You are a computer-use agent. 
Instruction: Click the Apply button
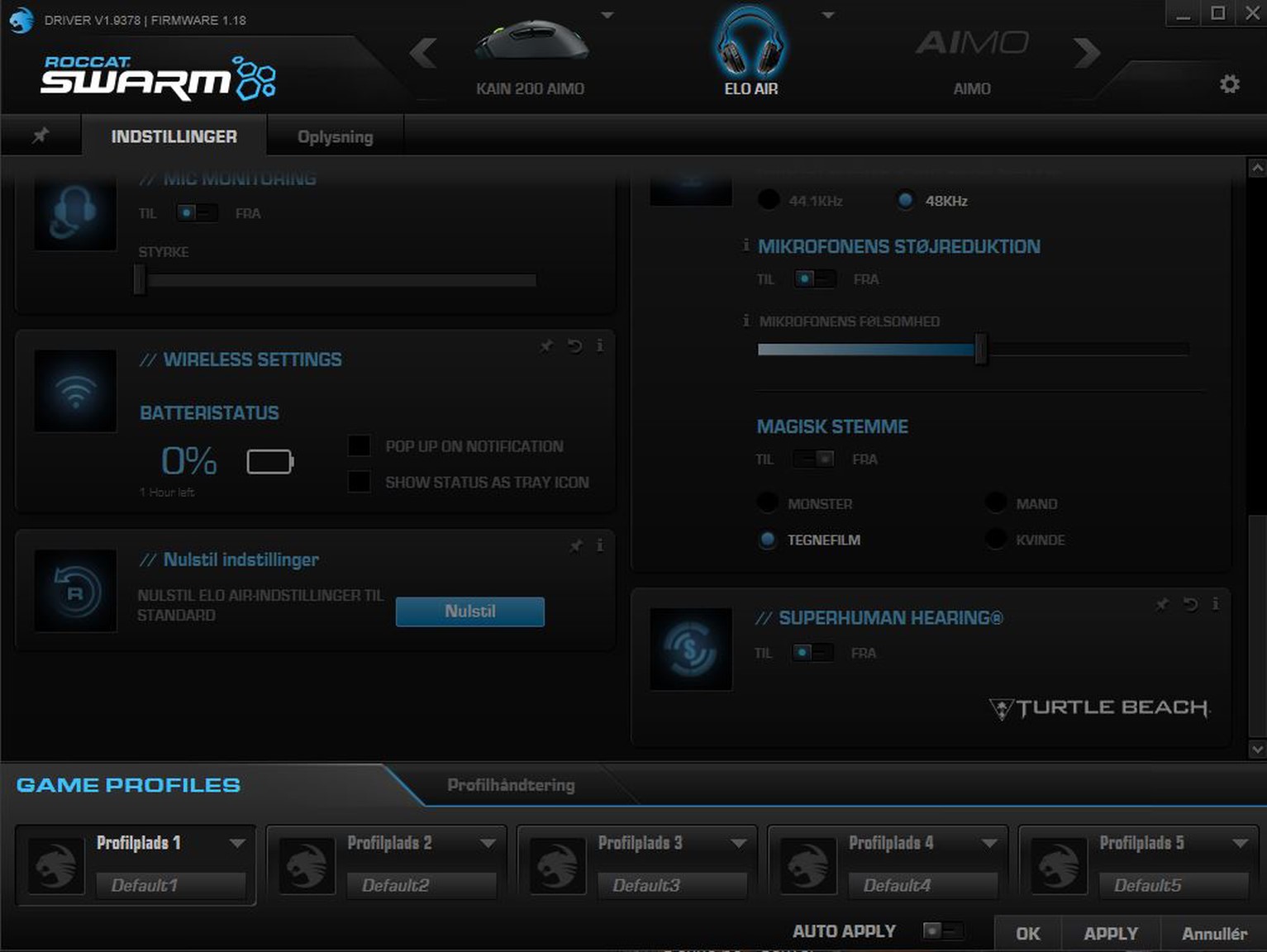pyautogui.click(x=1111, y=933)
